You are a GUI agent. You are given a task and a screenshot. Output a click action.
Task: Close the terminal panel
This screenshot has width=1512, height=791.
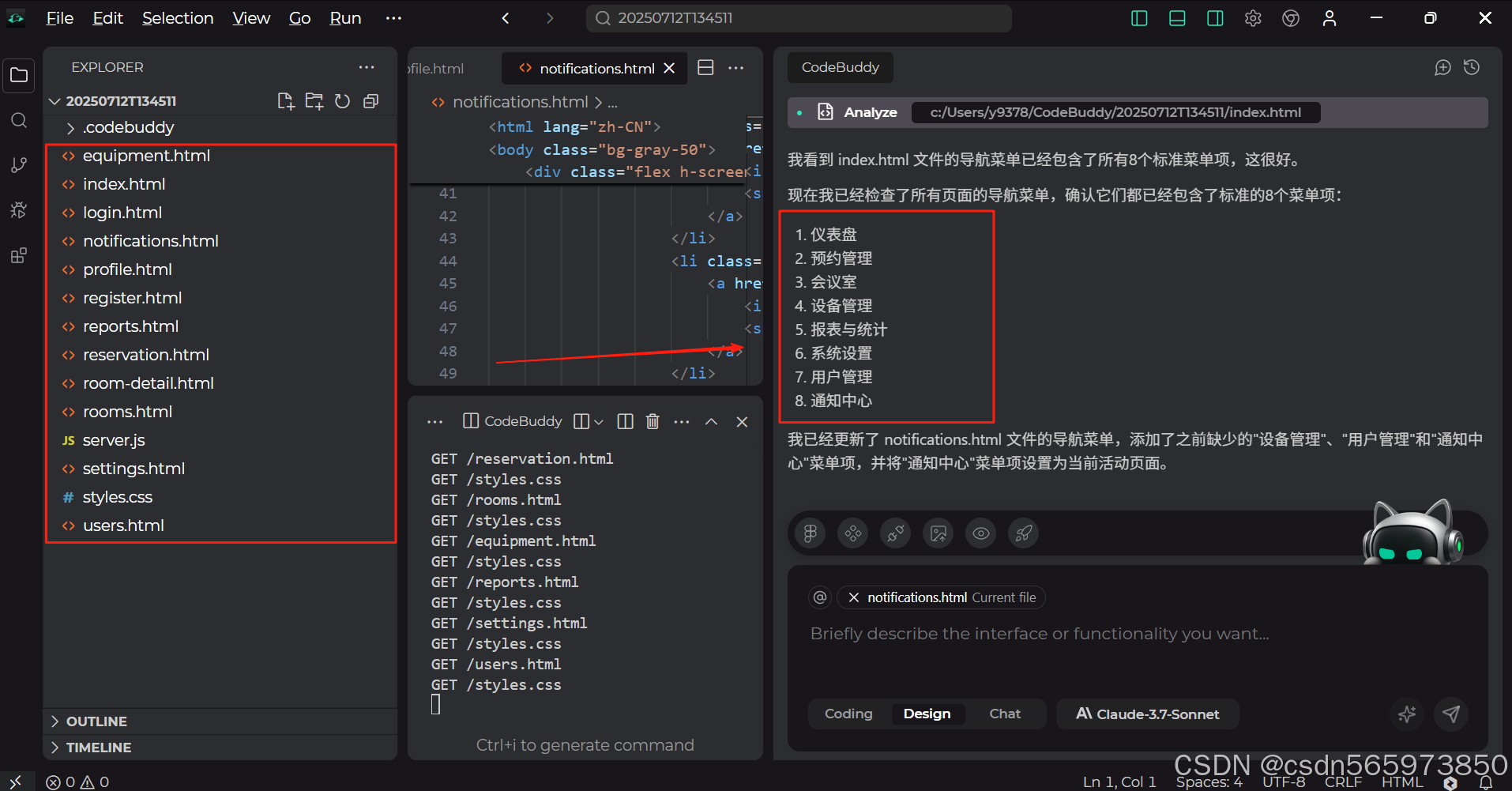742,422
